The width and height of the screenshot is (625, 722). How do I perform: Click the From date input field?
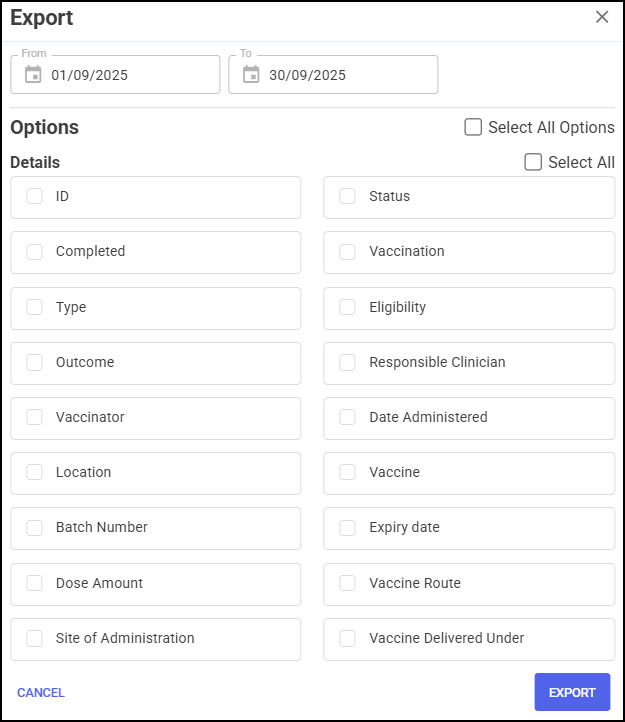(x=130, y=75)
